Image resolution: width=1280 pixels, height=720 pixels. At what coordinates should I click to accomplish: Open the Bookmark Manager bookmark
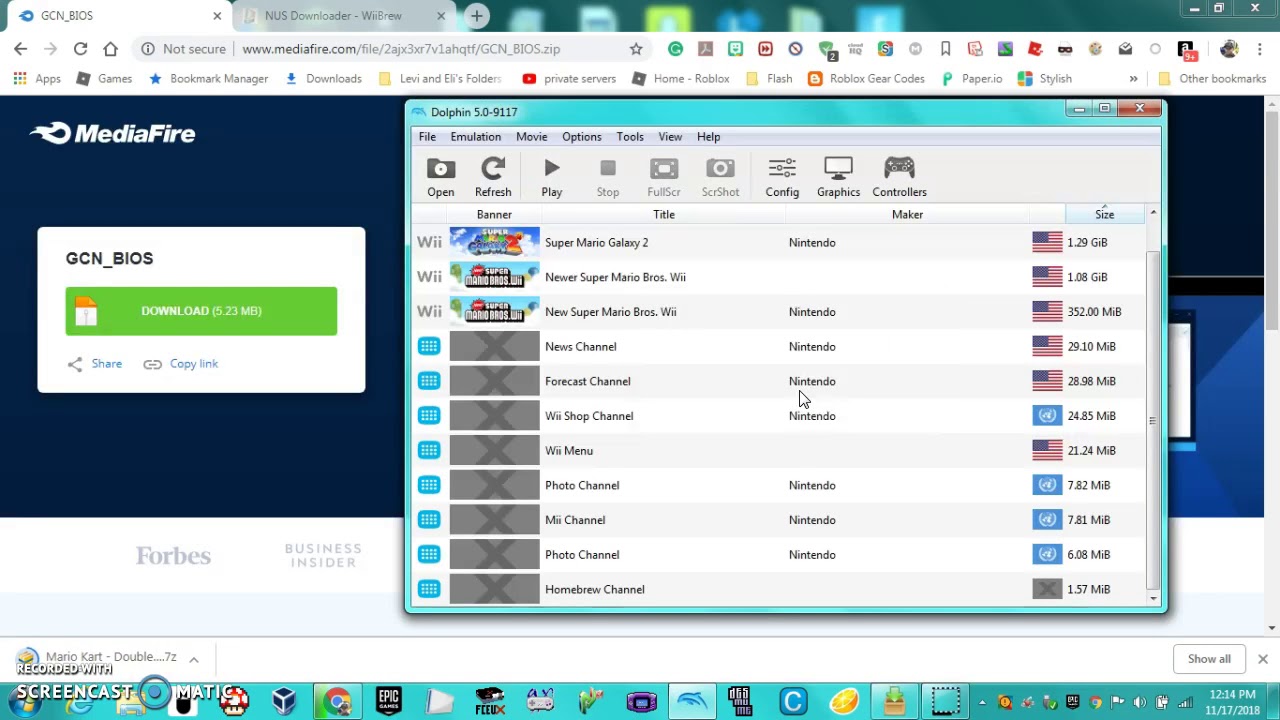[208, 78]
